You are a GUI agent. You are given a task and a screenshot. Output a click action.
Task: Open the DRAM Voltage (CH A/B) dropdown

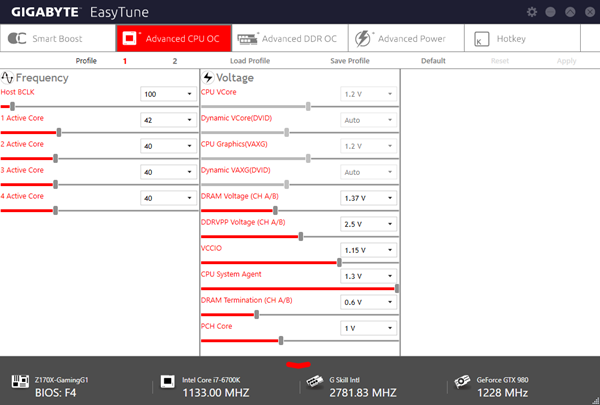tap(368, 198)
